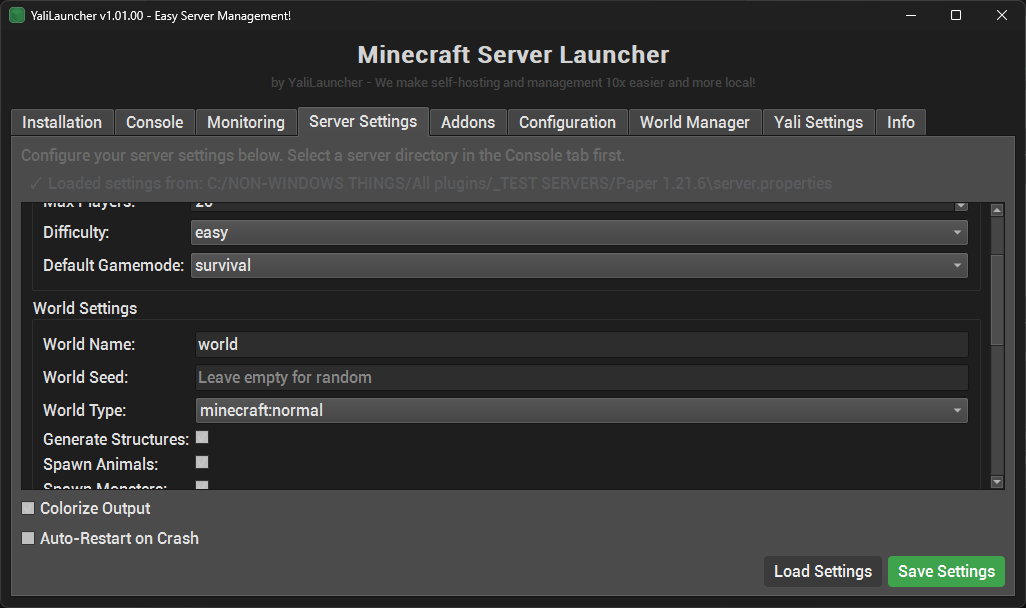Click the Load Settings button

[x=823, y=571]
